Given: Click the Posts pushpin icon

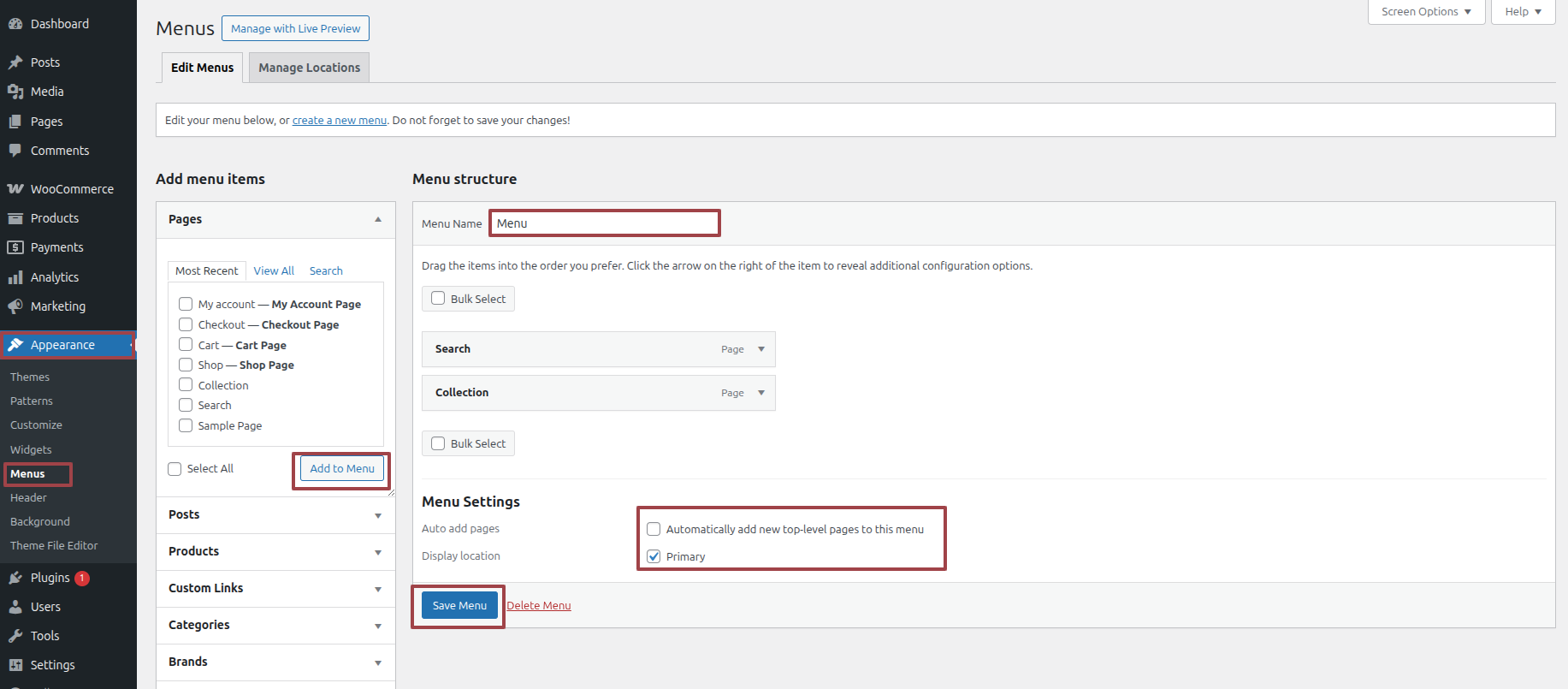Looking at the screenshot, I should (15, 62).
